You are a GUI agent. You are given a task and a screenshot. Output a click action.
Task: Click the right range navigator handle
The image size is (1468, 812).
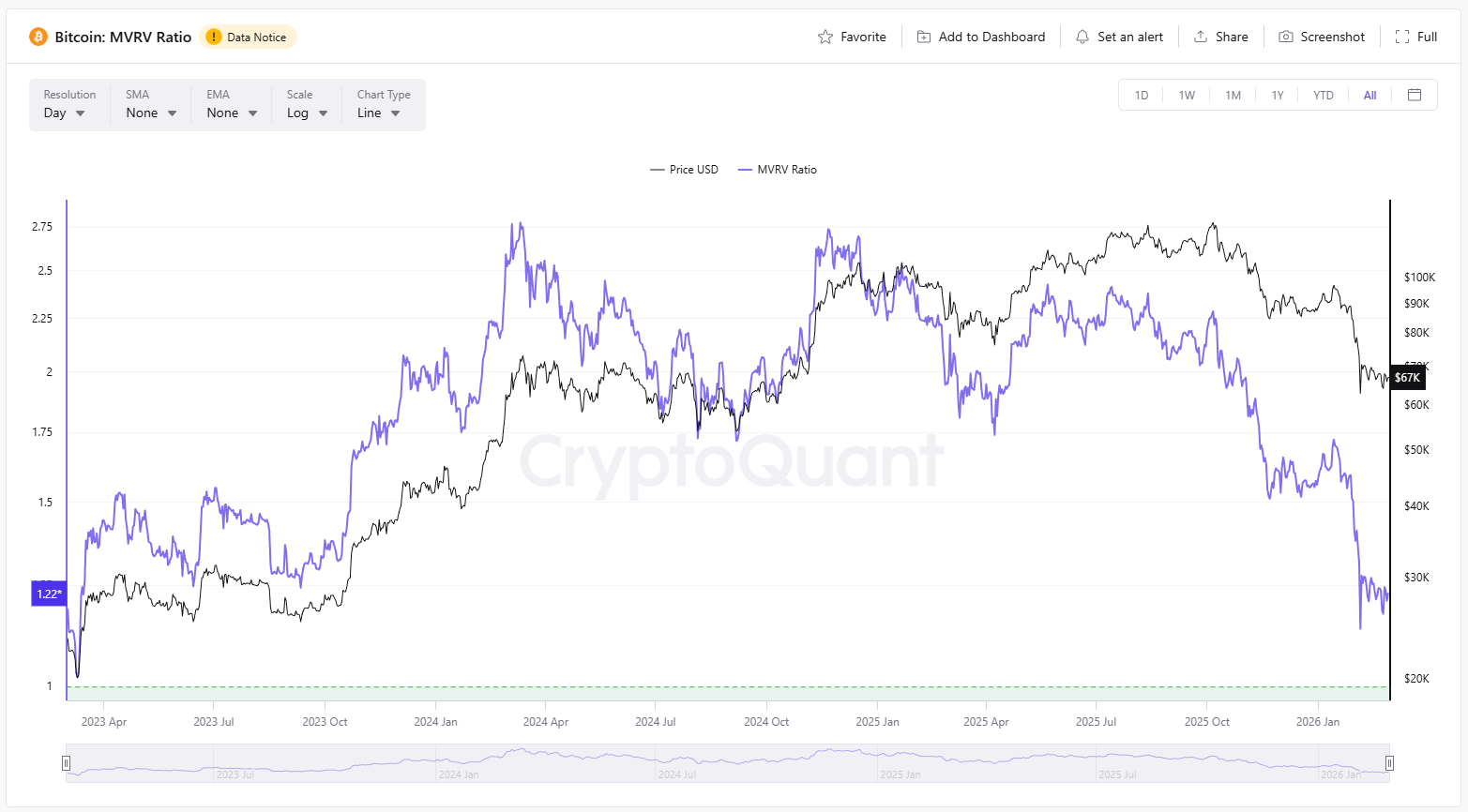tap(1389, 763)
